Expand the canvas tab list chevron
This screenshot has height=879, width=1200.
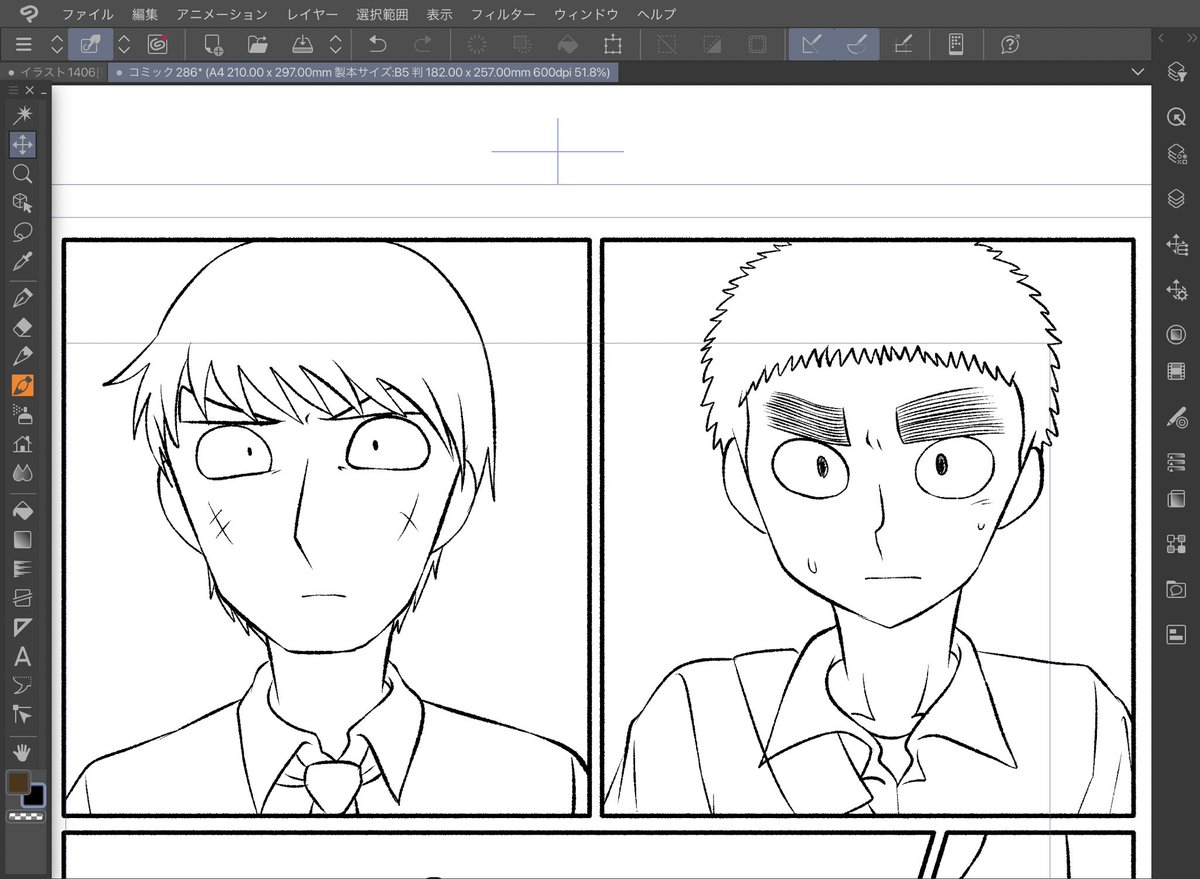1136,72
